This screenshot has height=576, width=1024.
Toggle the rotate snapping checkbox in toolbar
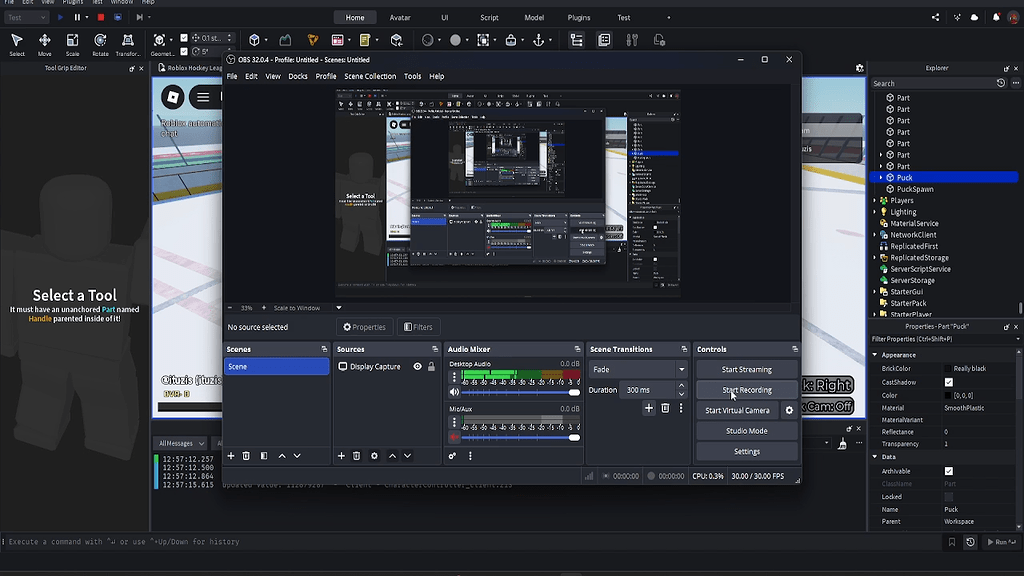184,51
